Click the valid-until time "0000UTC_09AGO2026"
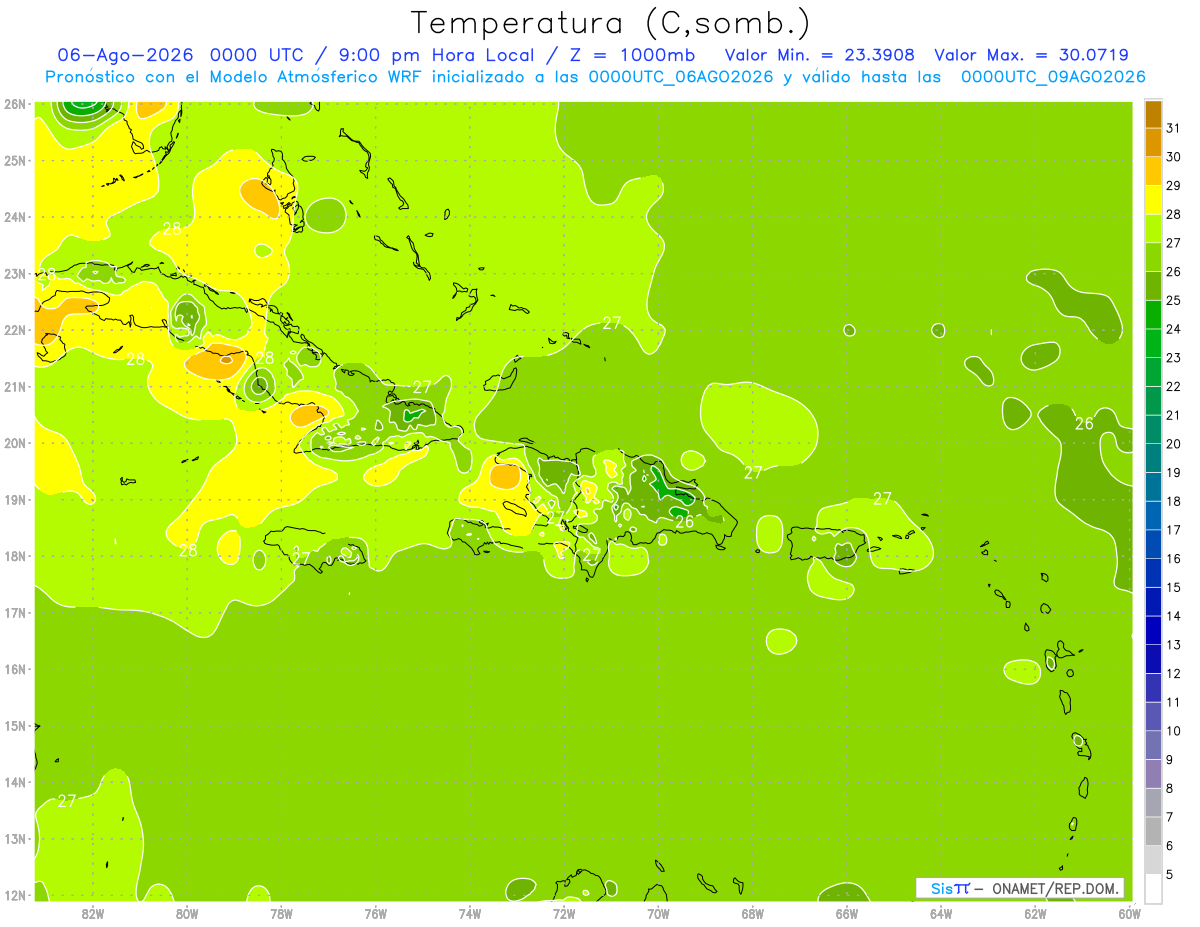 (1053, 77)
